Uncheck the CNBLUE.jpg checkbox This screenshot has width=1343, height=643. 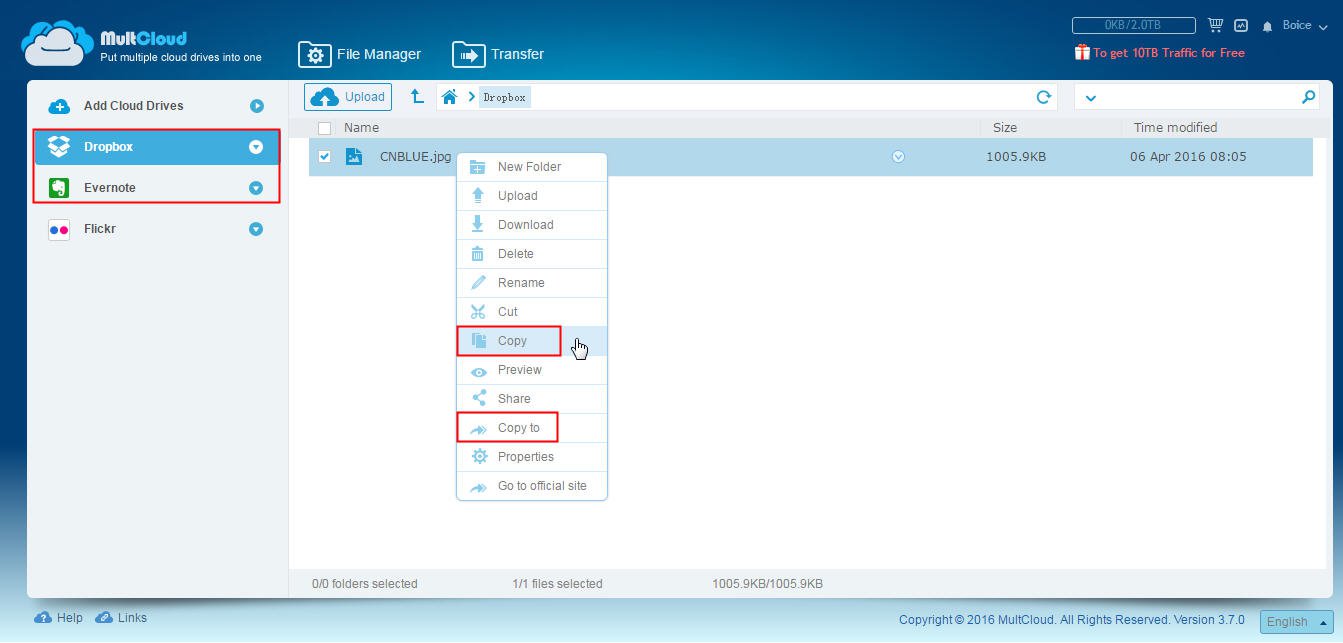[x=324, y=156]
